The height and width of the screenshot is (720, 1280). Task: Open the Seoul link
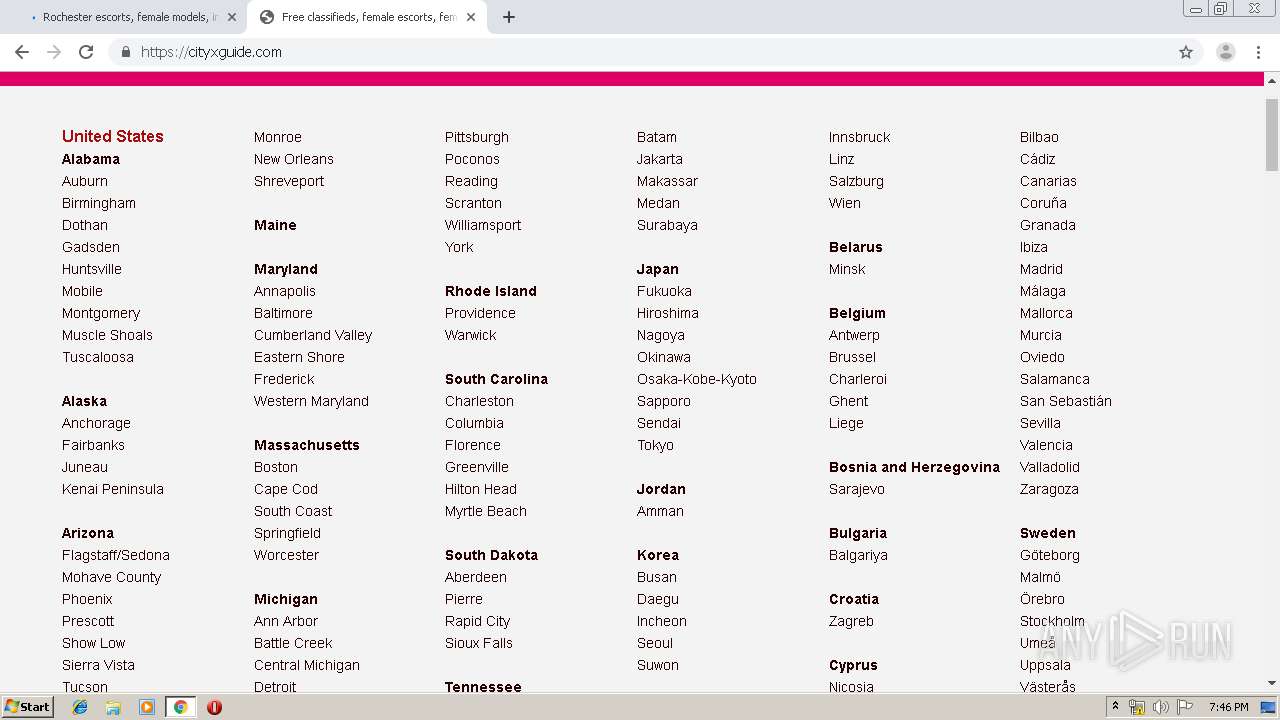655,643
